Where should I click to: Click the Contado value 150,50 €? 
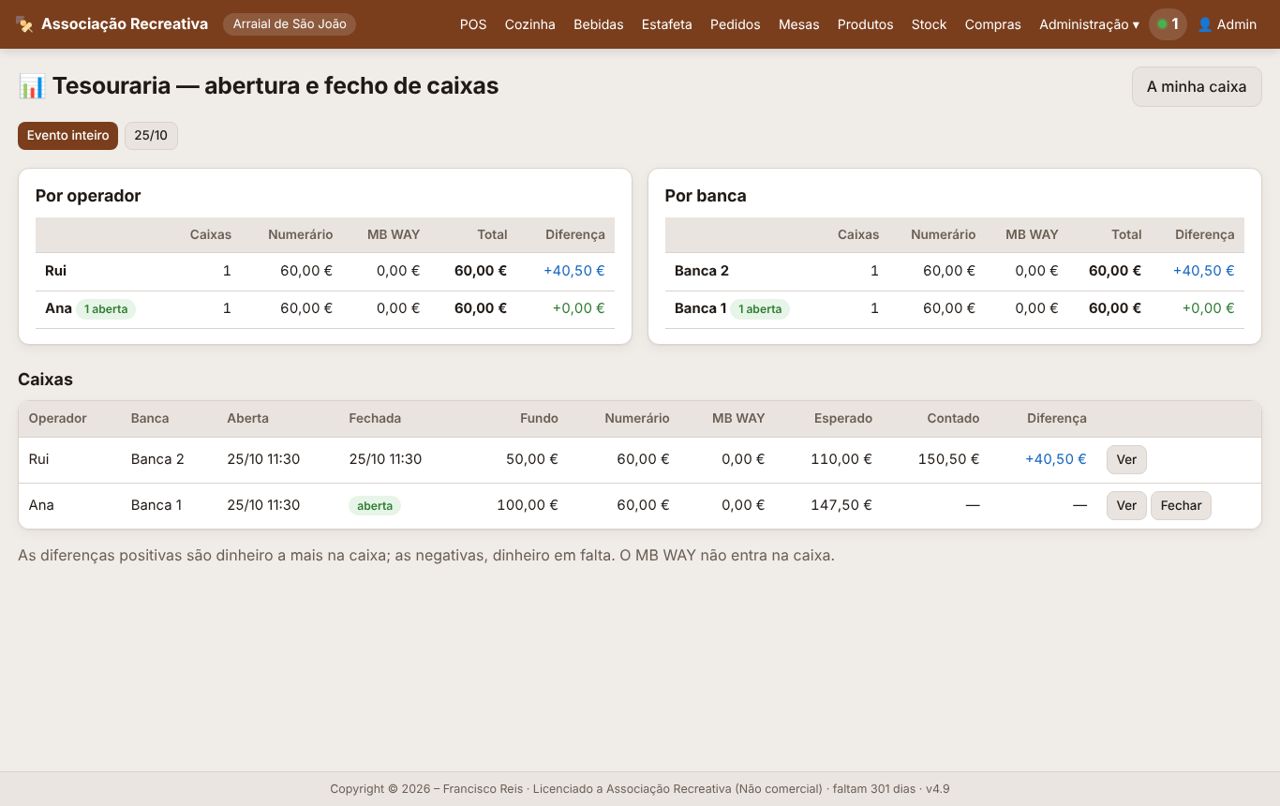[x=949, y=459]
